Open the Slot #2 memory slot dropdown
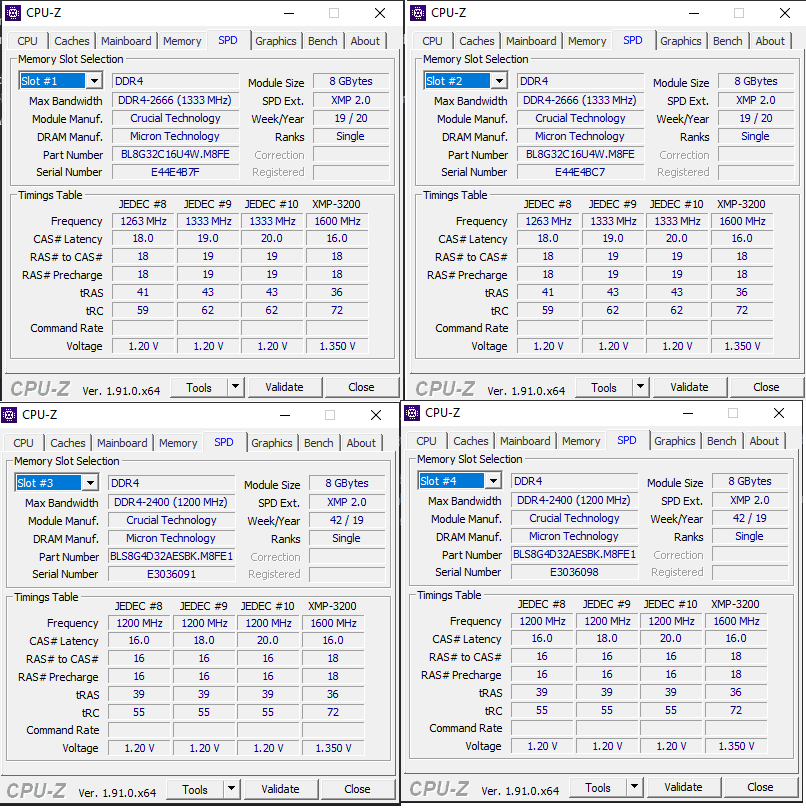Image resolution: width=806 pixels, height=808 pixels. pos(499,81)
